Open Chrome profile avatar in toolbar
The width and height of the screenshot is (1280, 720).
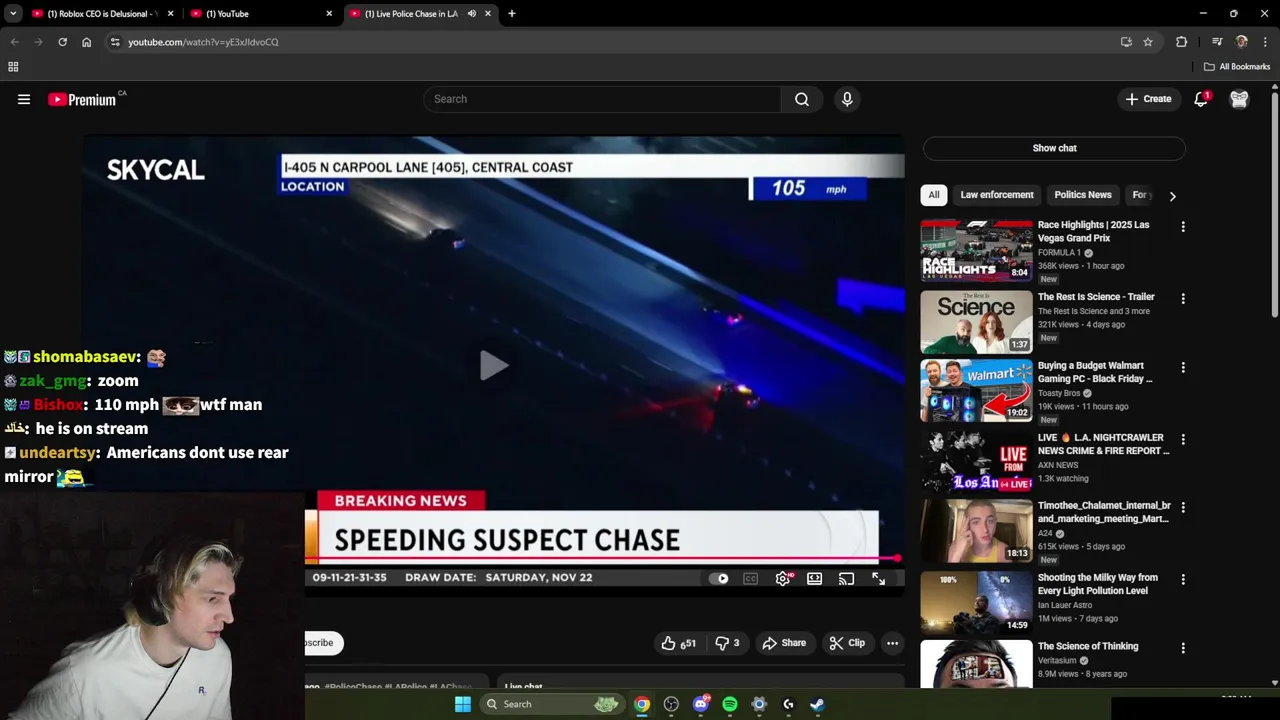point(1242,42)
